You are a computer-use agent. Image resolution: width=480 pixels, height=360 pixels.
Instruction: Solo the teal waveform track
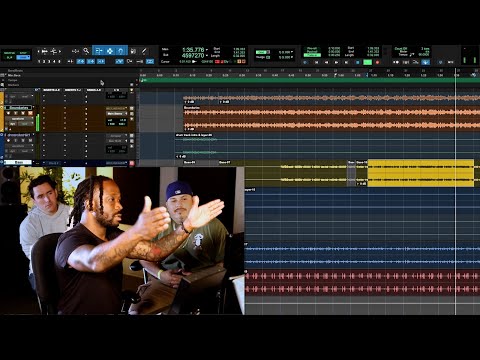[x=23, y=141]
